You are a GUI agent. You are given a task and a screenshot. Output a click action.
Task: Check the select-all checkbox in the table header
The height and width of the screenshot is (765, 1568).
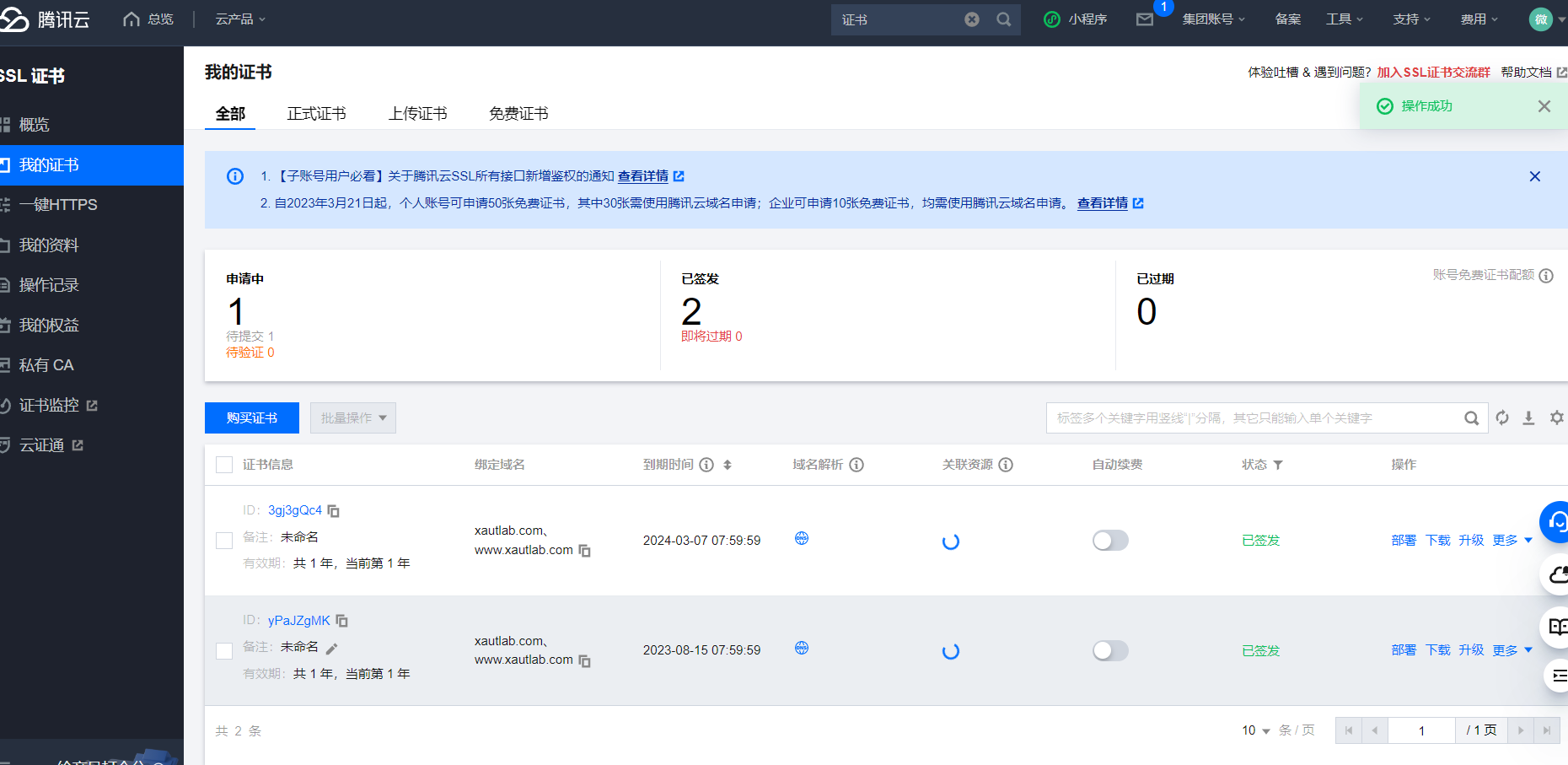[x=224, y=465]
